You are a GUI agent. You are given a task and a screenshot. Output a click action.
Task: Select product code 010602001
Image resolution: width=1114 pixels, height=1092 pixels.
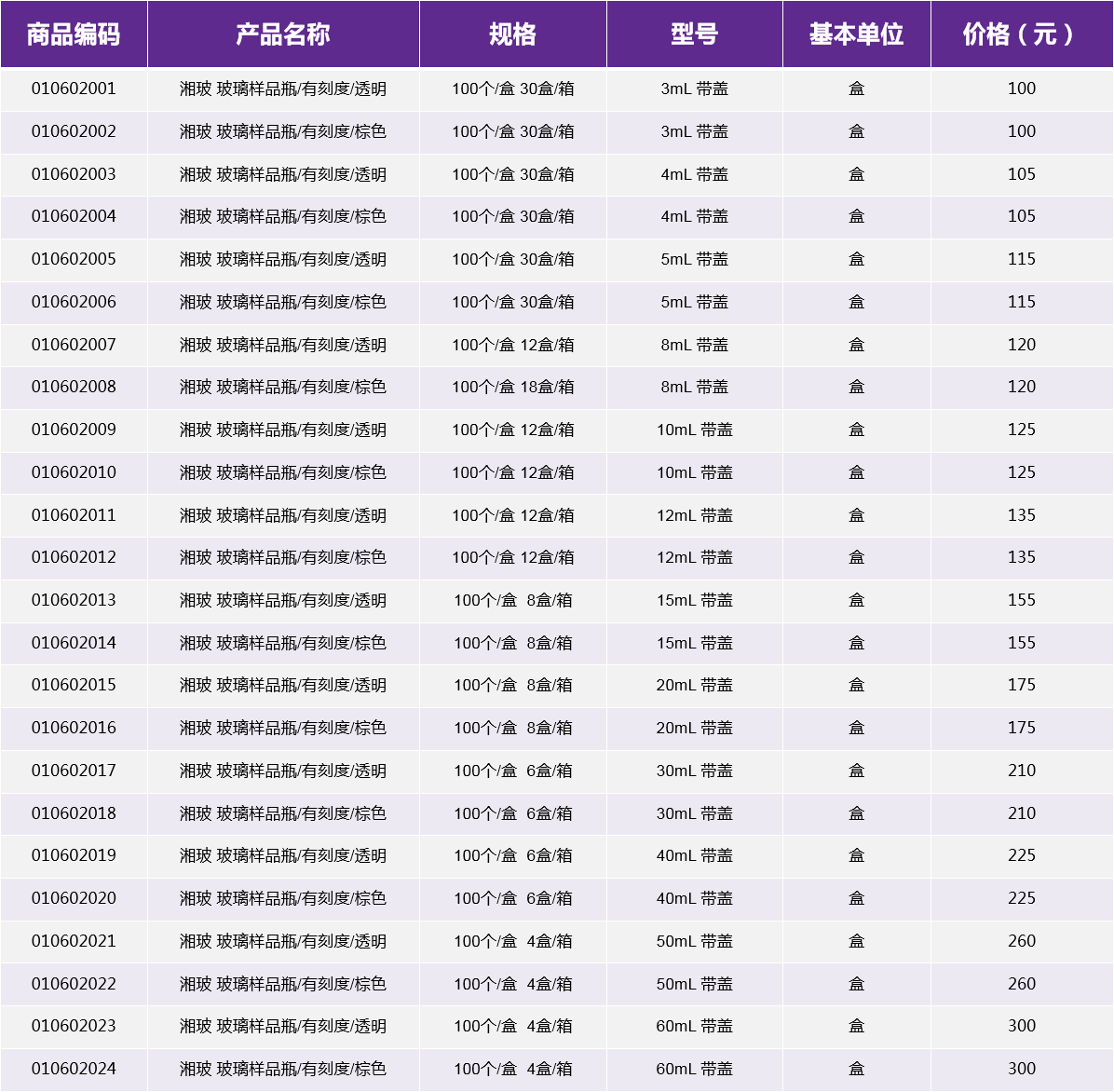[x=74, y=89]
